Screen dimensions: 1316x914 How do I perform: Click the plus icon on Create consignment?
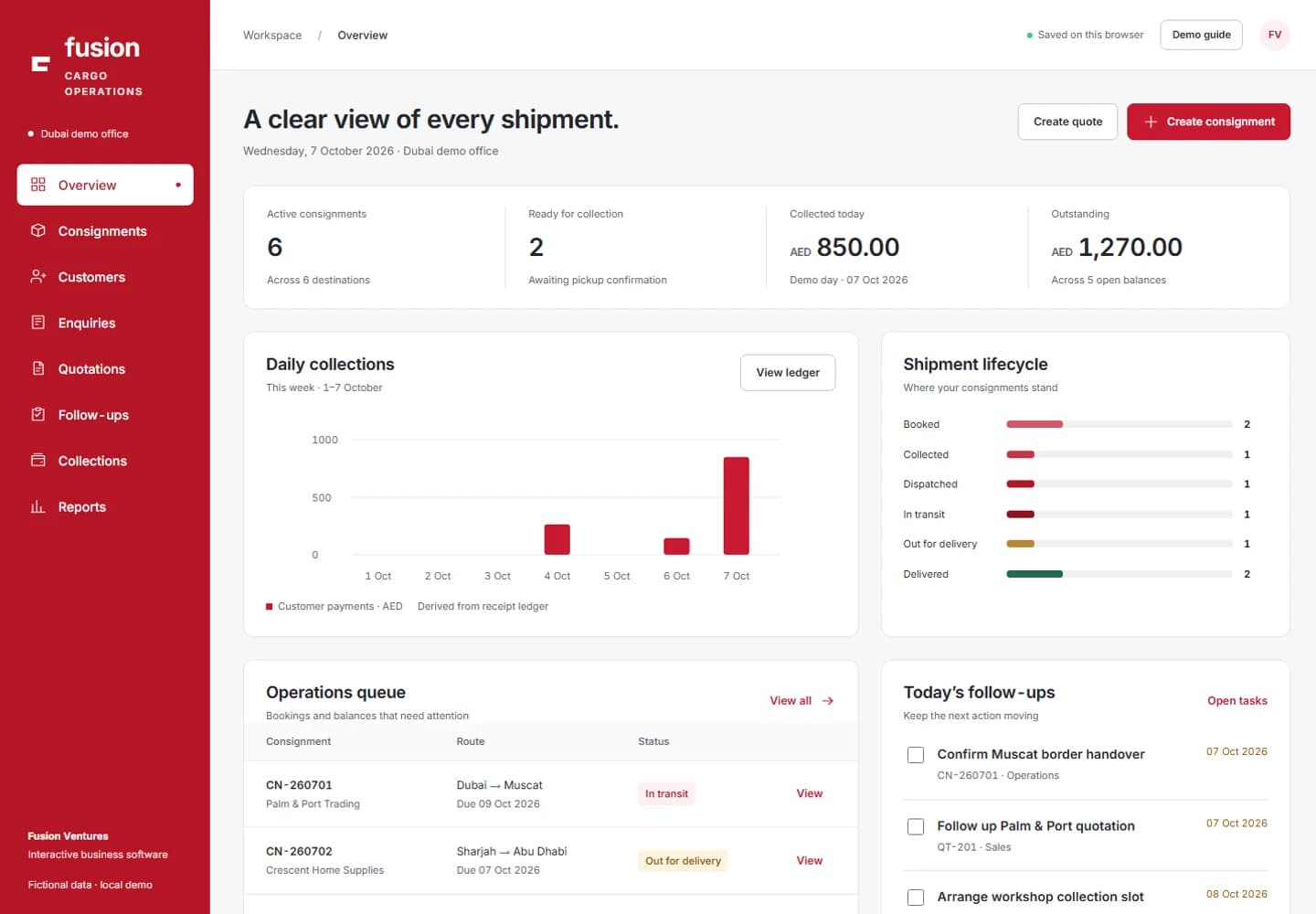[1151, 122]
